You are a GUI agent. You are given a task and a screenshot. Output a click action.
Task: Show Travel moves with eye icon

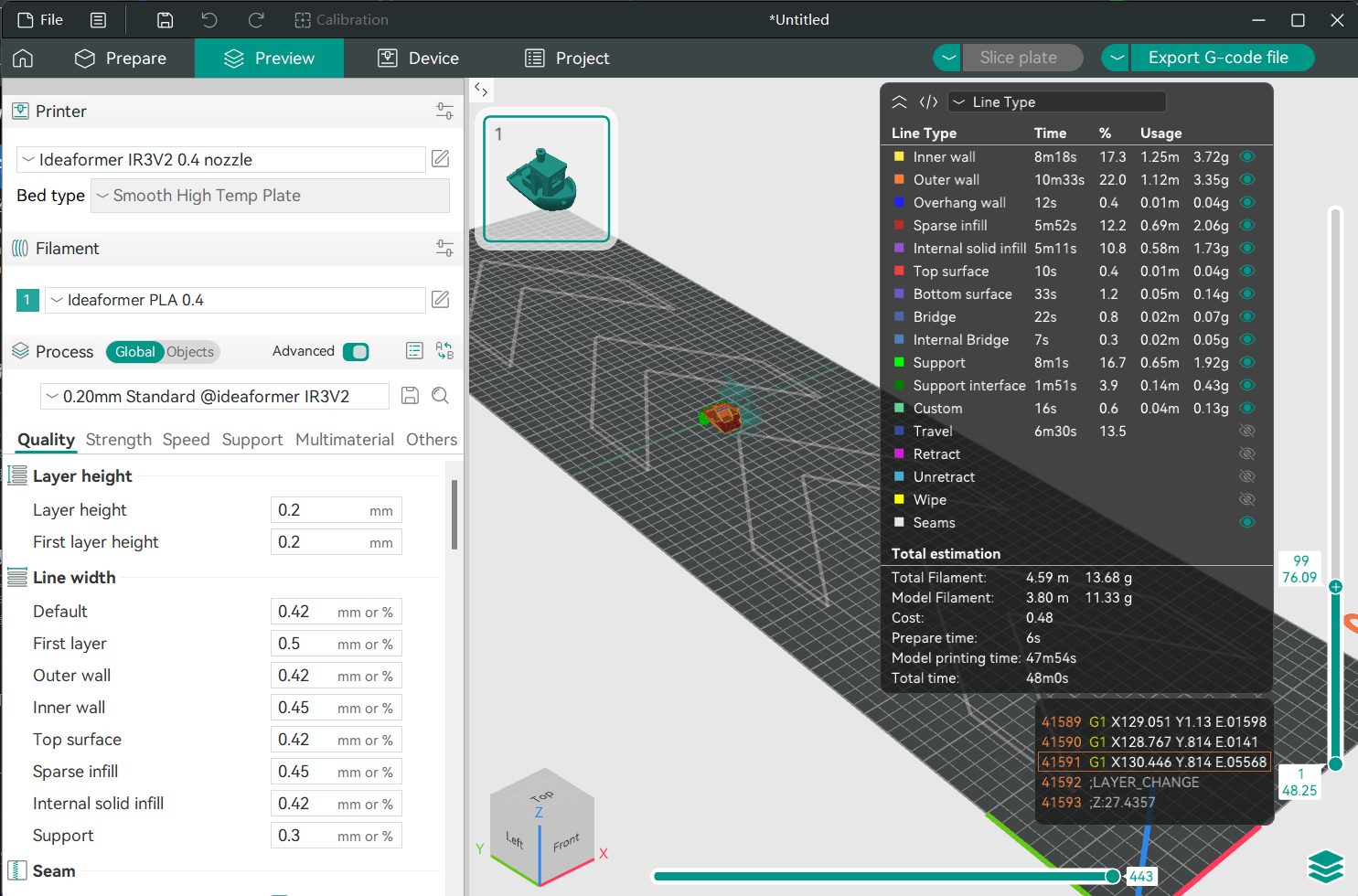click(x=1247, y=431)
